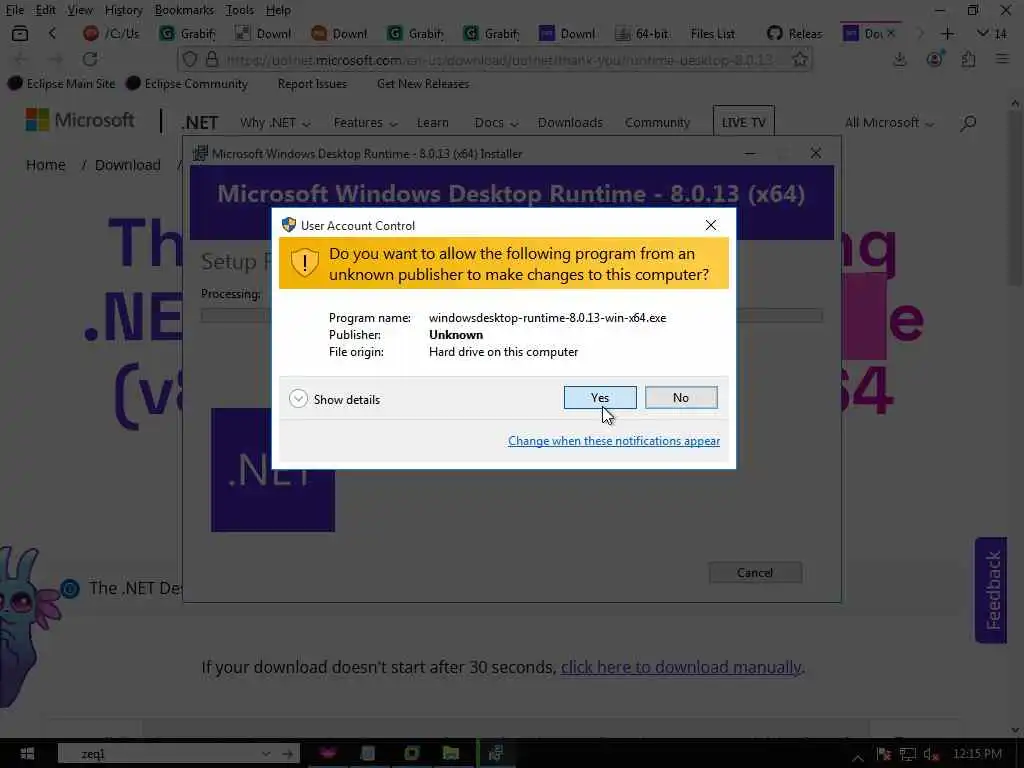Open the extensions puzzle icon
The image size is (1024, 768).
[968, 59]
